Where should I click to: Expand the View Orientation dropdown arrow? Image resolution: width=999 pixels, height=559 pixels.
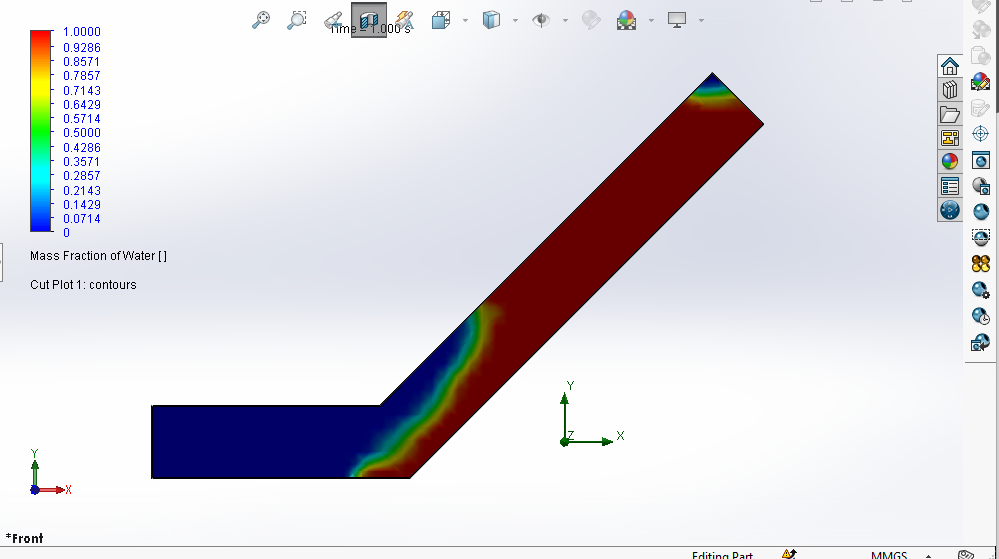pos(465,20)
